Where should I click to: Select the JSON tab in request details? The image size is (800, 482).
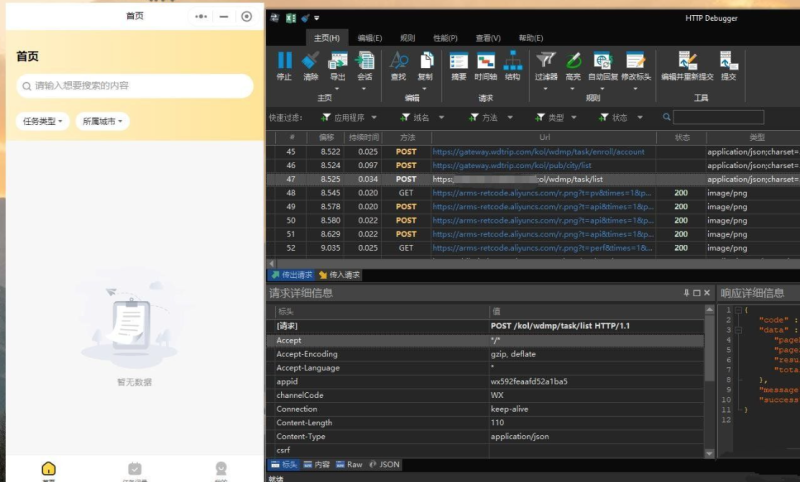[x=384, y=465]
